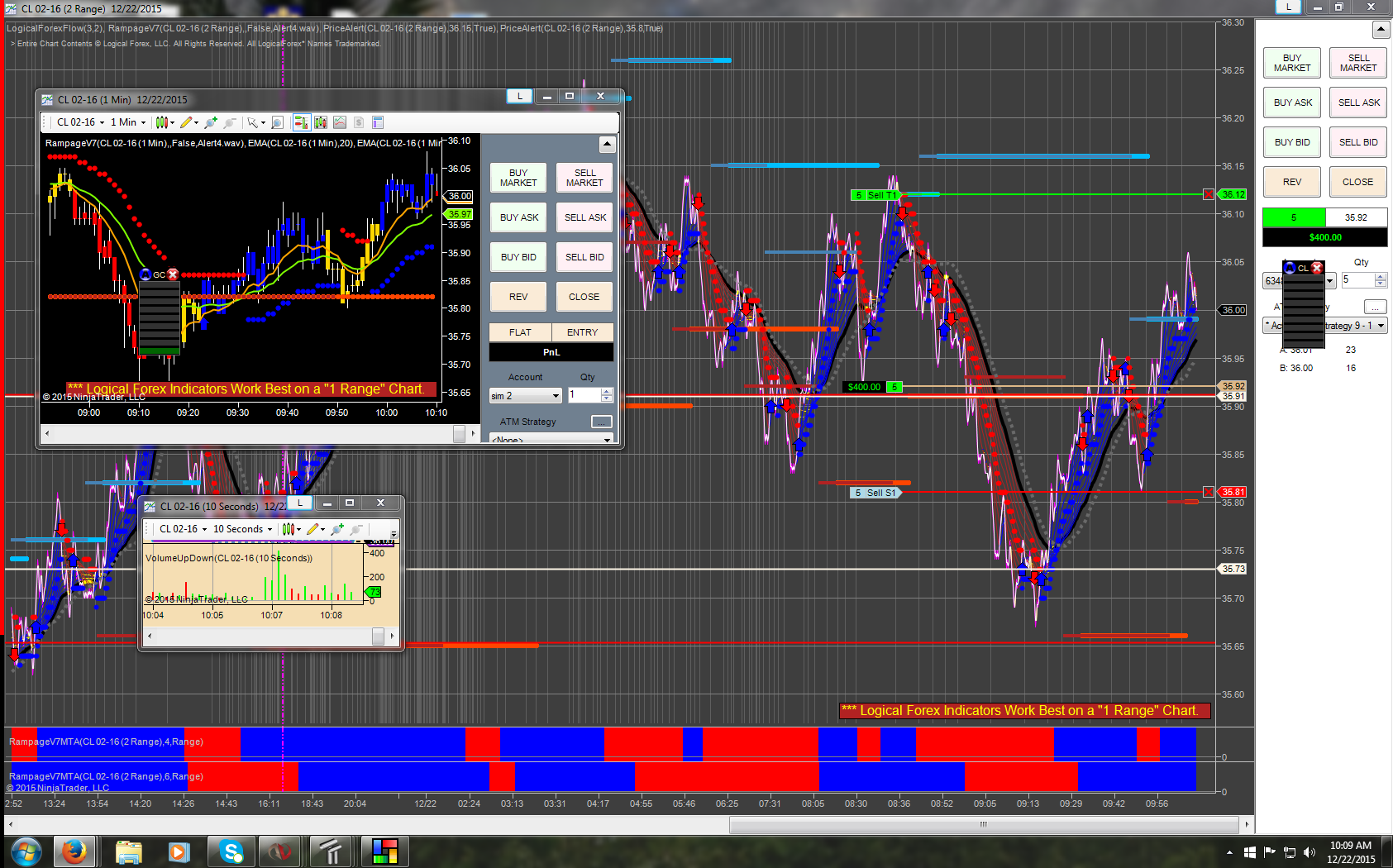This screenshot has width=1393, height=868.
Task: Toggle link button L on the 10 Seconds chart window
Action: [x=300, y=503]
